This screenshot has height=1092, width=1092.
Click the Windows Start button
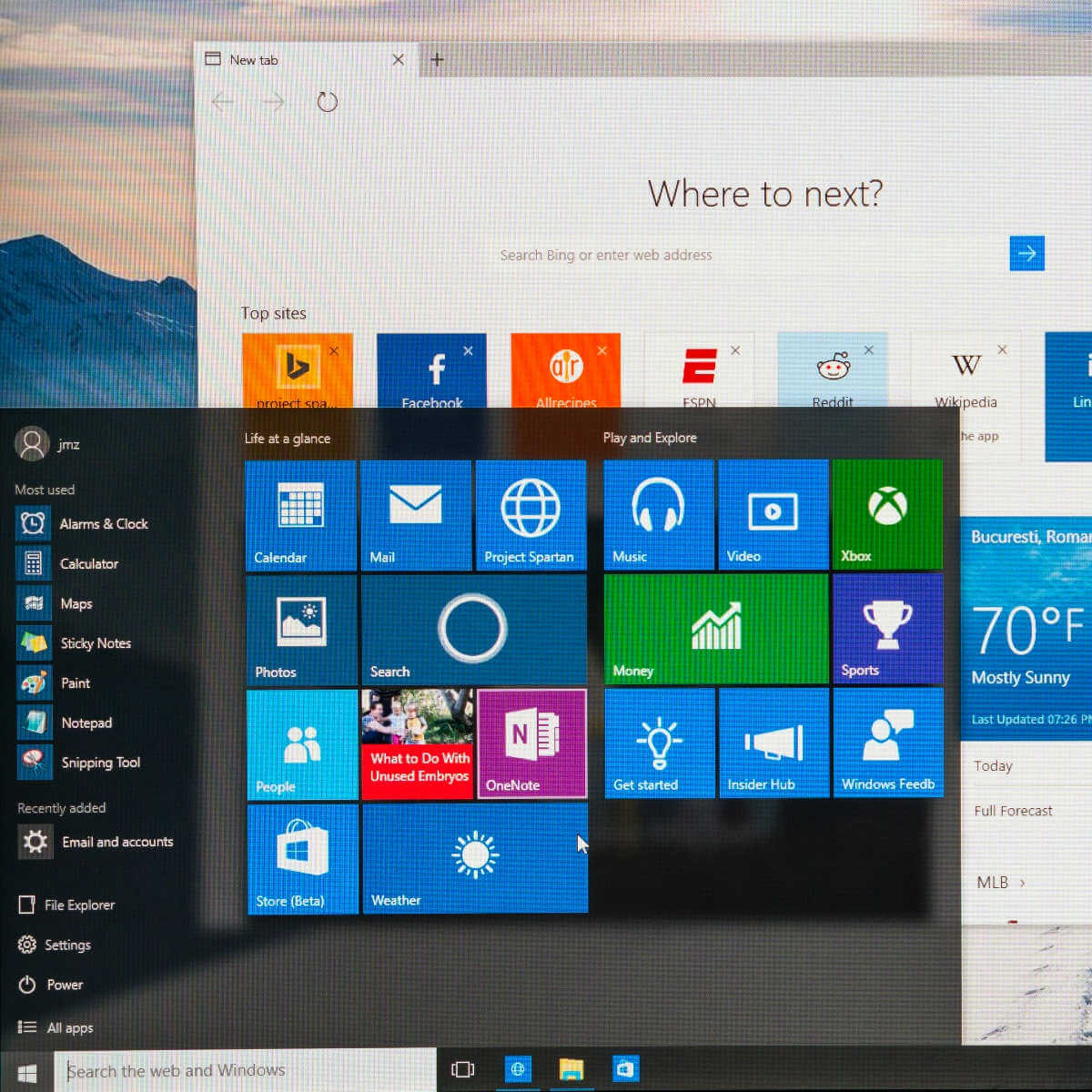coord(27,1072)
